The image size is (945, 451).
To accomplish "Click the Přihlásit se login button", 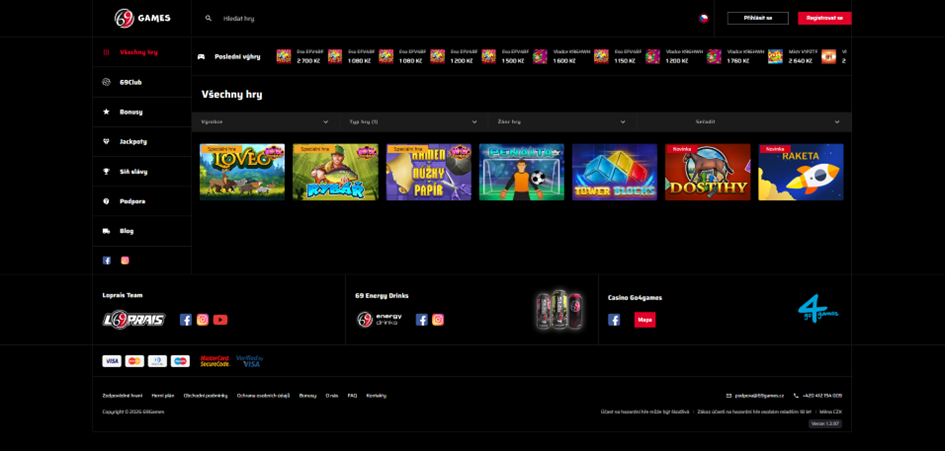I will pyautogui.click(x=758, y=19).
